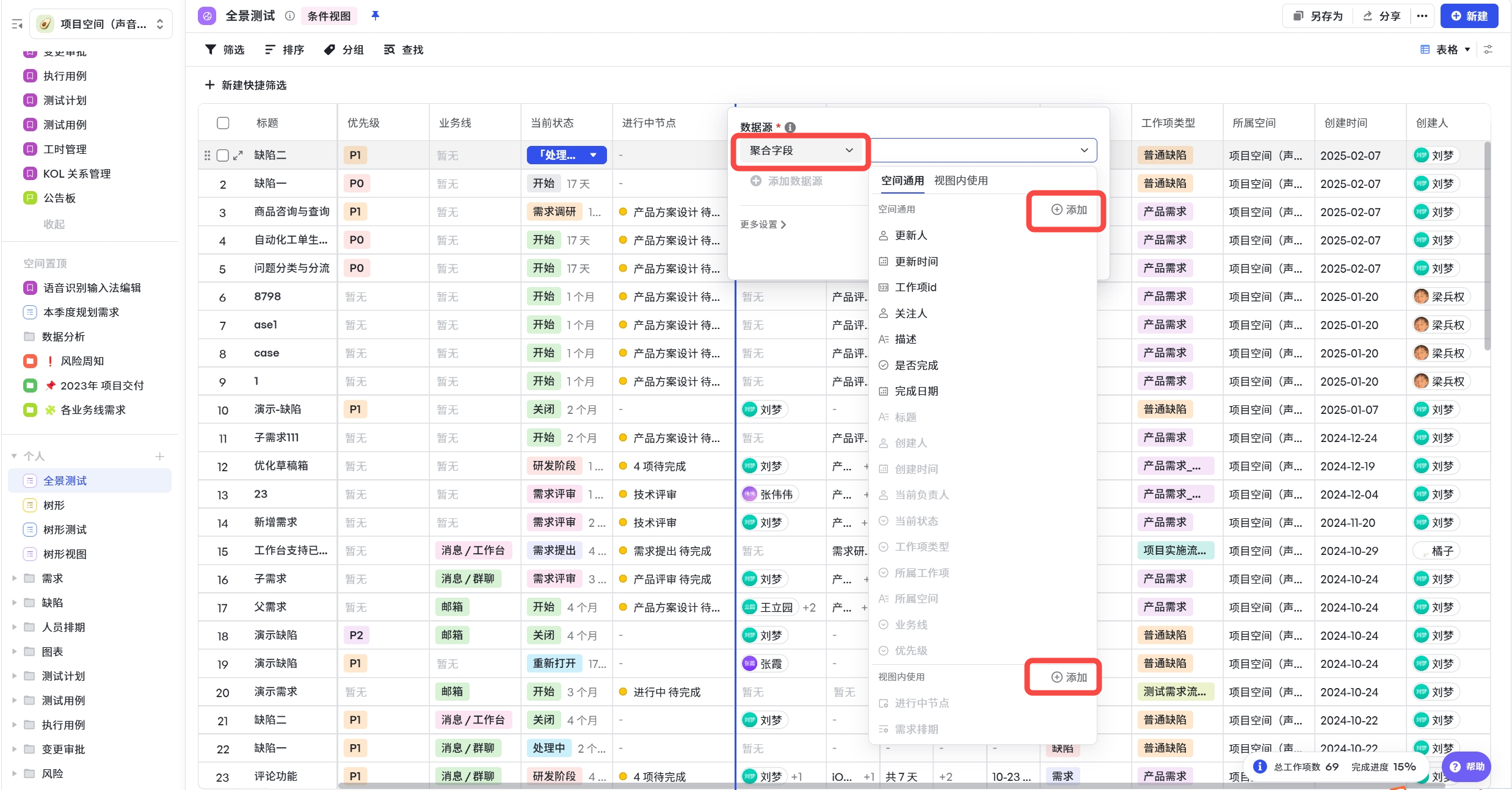The height and width of the screenshot is (790, 1512).
Task: Open the 聚合字段 data source dropdown
Action: [801, 150]
